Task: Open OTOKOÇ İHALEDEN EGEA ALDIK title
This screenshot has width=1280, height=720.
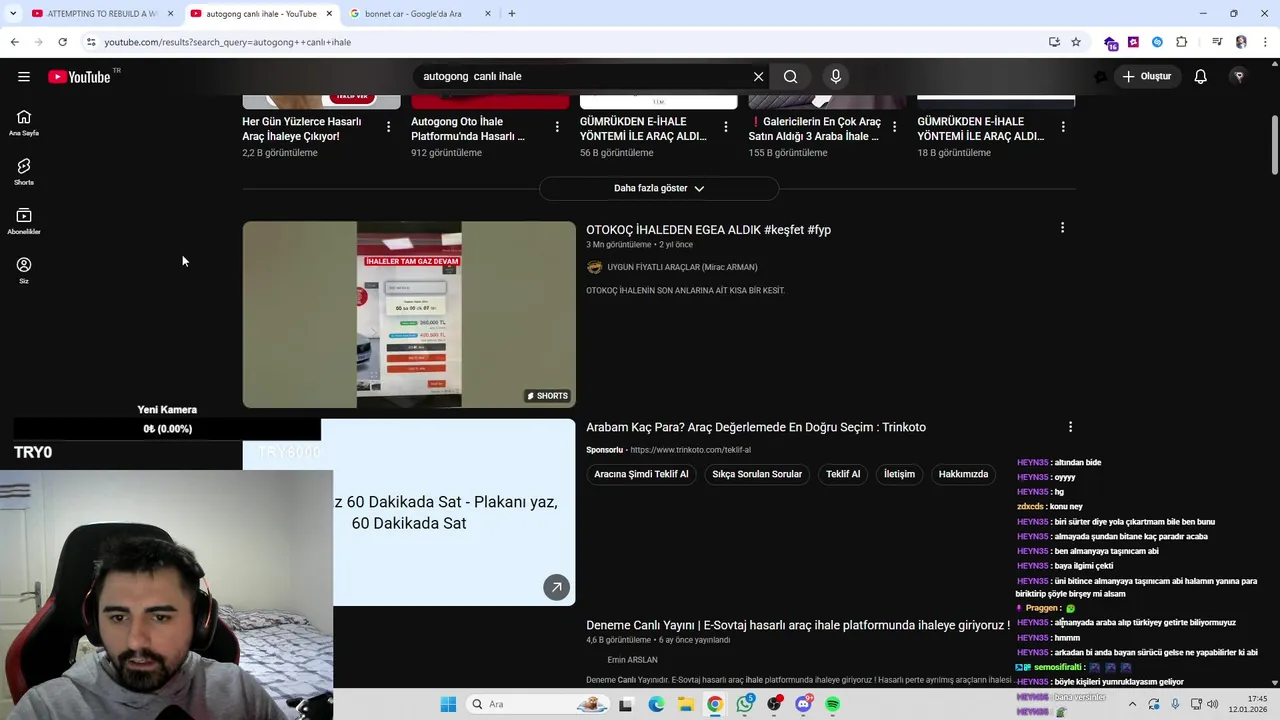Action: pos(708,230)
